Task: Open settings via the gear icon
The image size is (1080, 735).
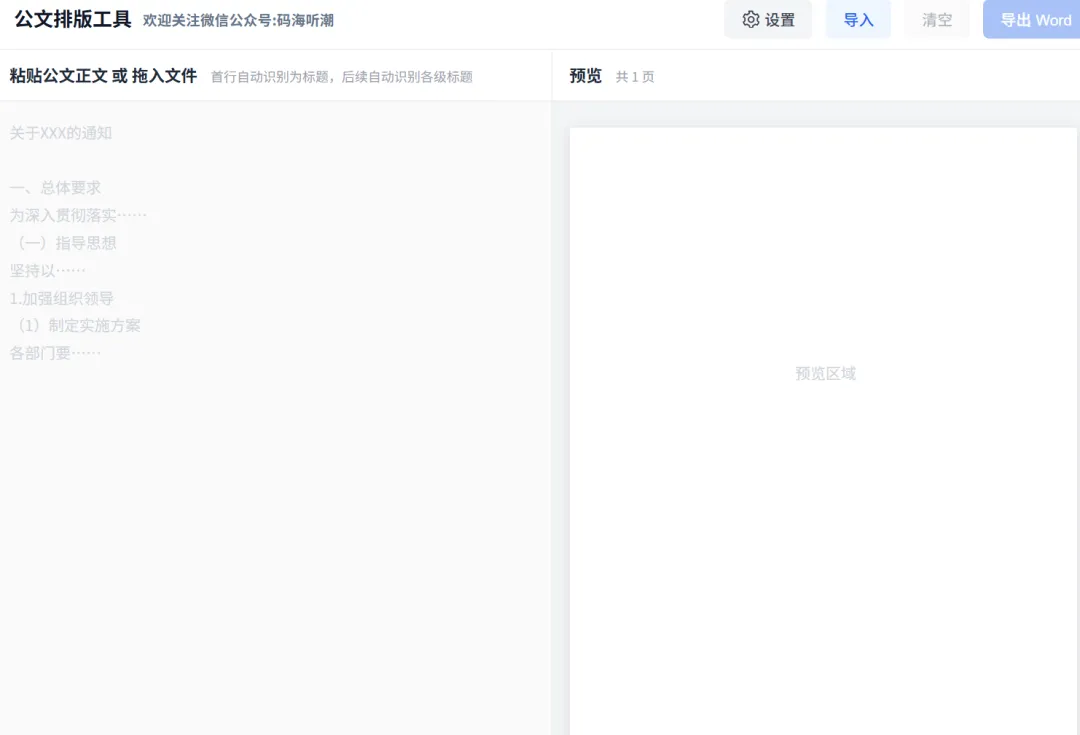Action: point(751,20)
